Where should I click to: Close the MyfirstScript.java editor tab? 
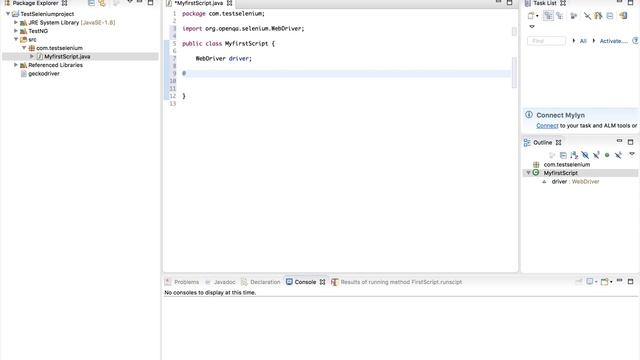229,3
